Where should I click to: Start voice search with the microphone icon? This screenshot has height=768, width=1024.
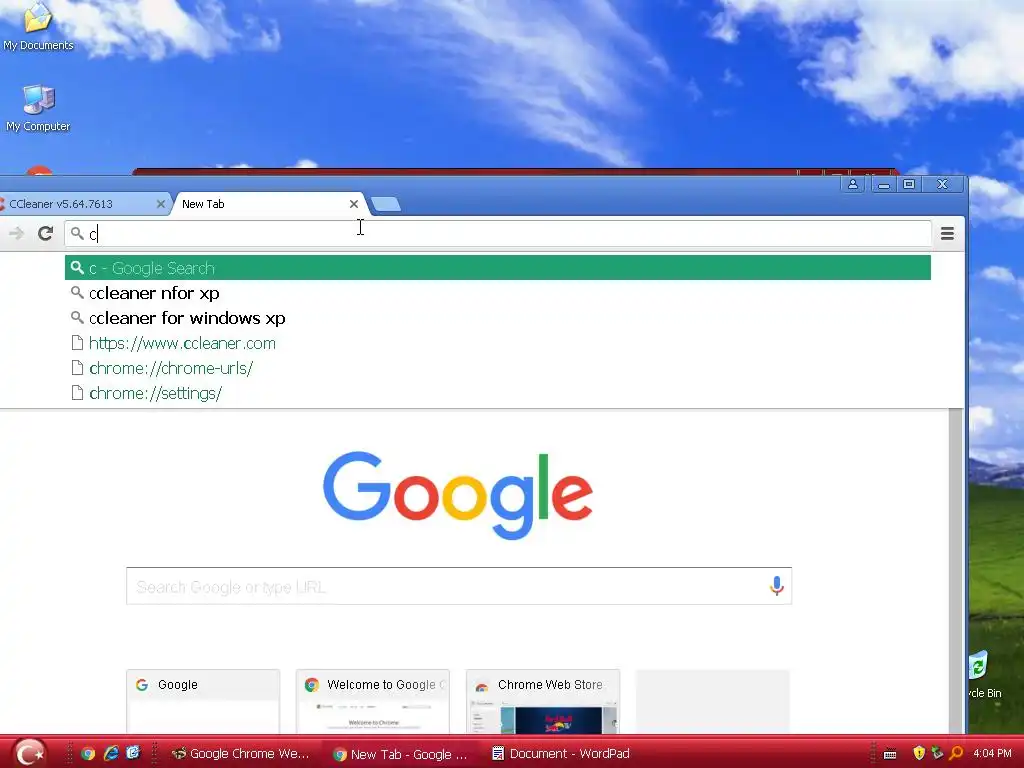coord(776,586)
